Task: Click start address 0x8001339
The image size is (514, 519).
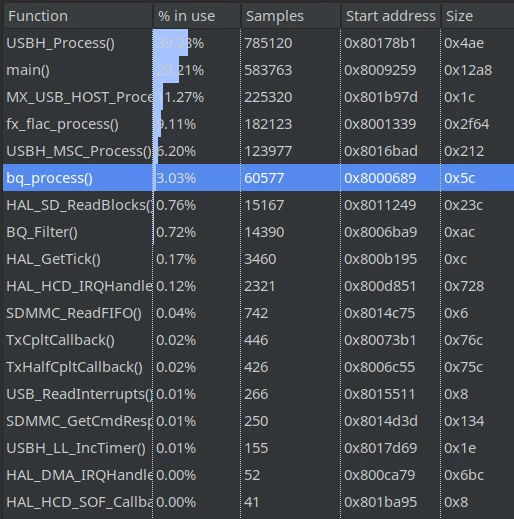Action: point(380,124)
